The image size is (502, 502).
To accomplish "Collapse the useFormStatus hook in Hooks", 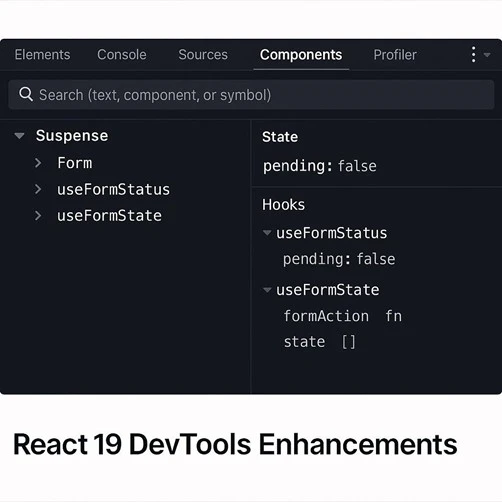I will [267, 233].
